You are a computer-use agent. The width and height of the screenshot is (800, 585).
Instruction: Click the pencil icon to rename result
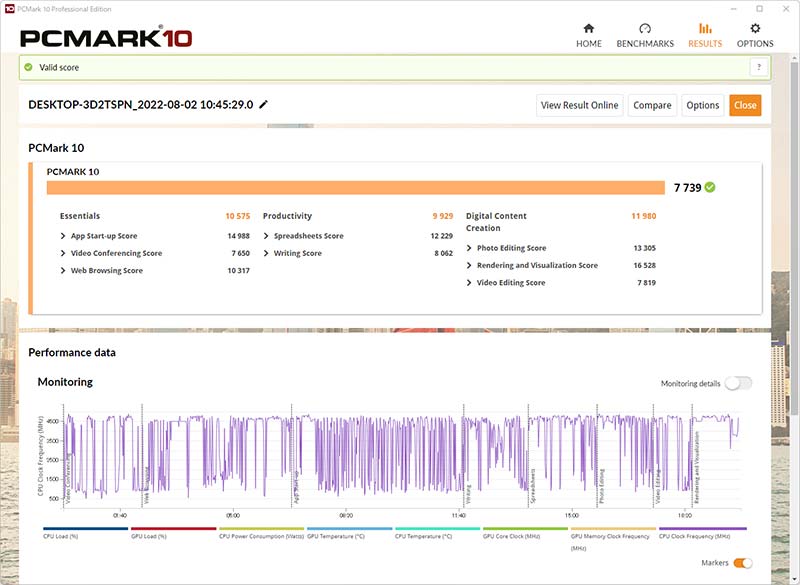click(x=264, y=104)
